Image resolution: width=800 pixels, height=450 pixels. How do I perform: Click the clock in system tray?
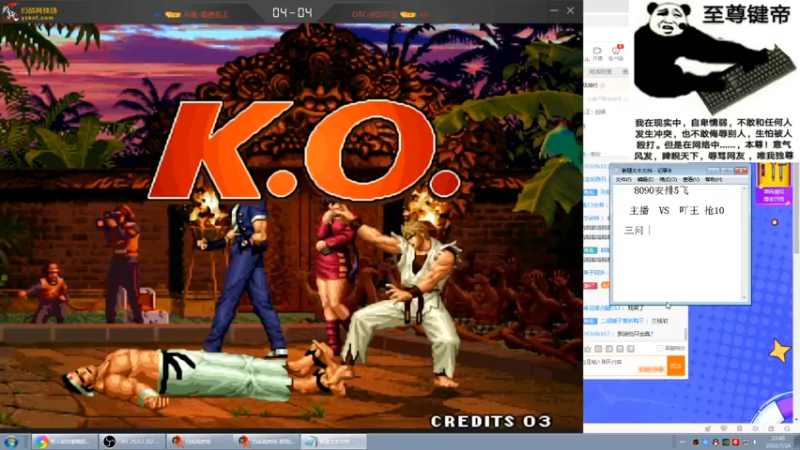tap(778, 442)
